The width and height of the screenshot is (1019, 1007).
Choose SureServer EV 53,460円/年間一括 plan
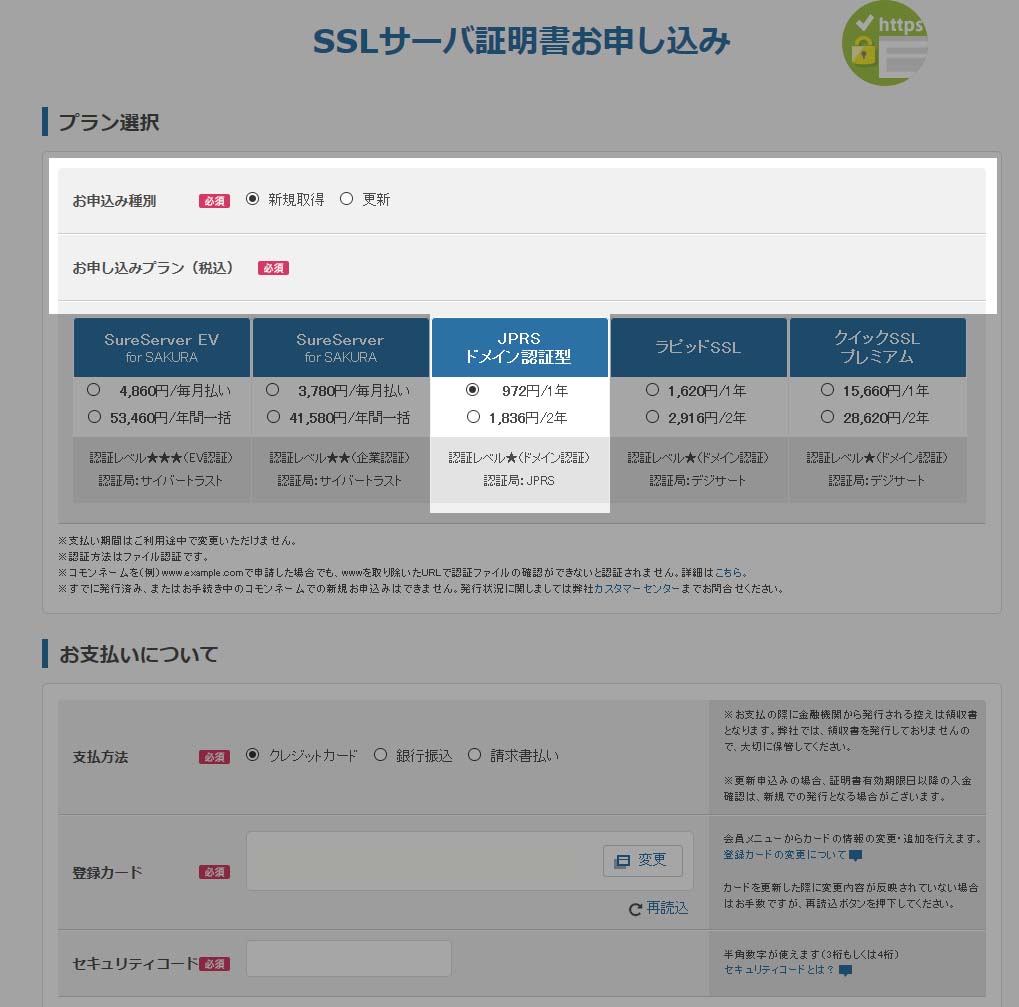pos(94,417)
